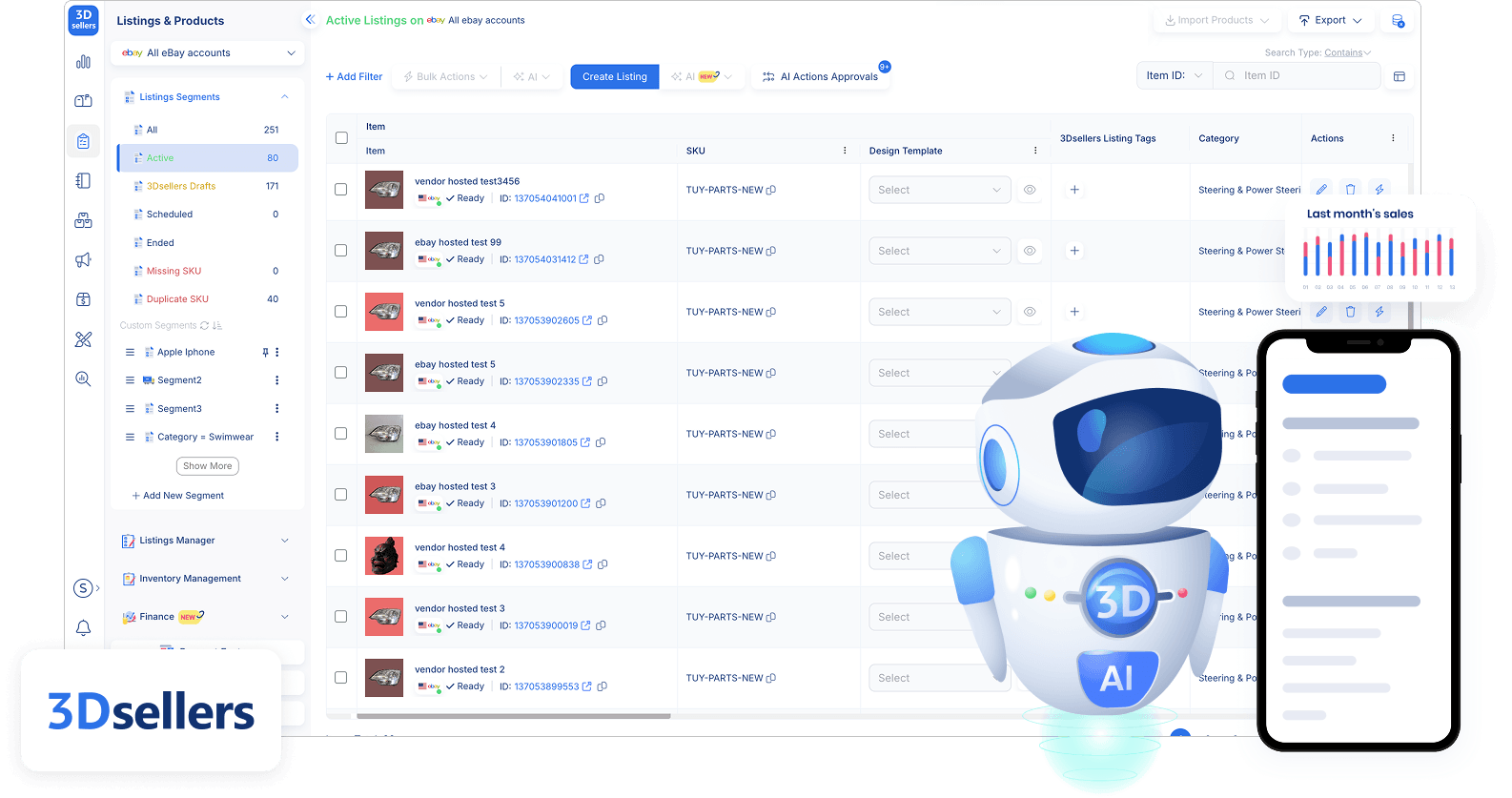Image resolution: width=1512 pixels, height=798 pixels.
Task: Expand Inventory Management section
Action: coord(207,579)
